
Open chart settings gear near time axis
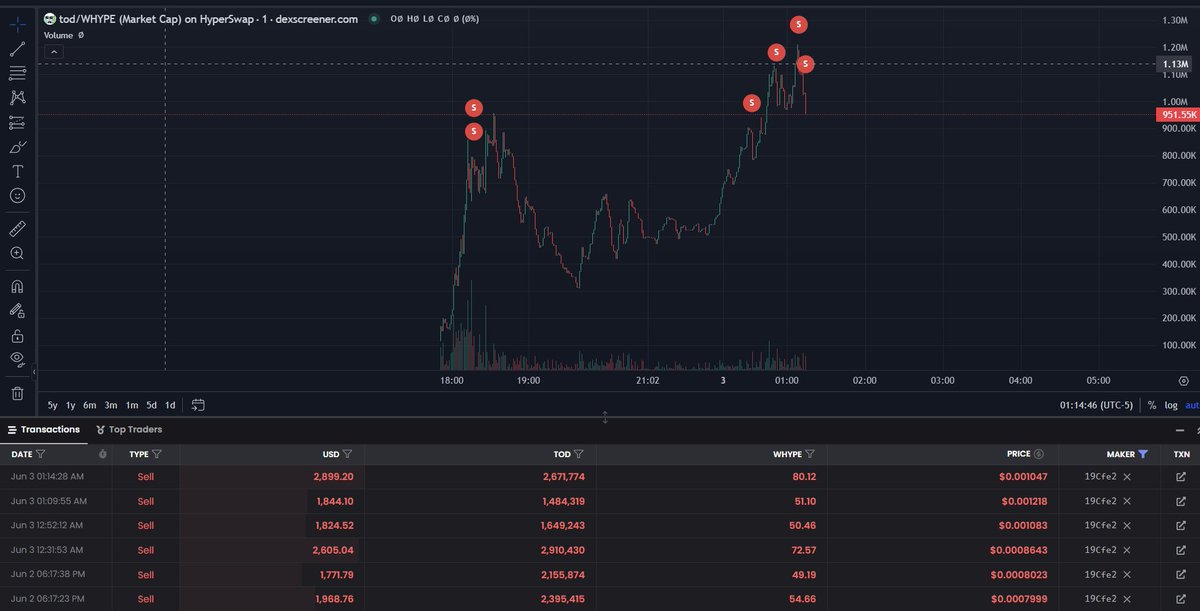click(x=1183, y=381)
